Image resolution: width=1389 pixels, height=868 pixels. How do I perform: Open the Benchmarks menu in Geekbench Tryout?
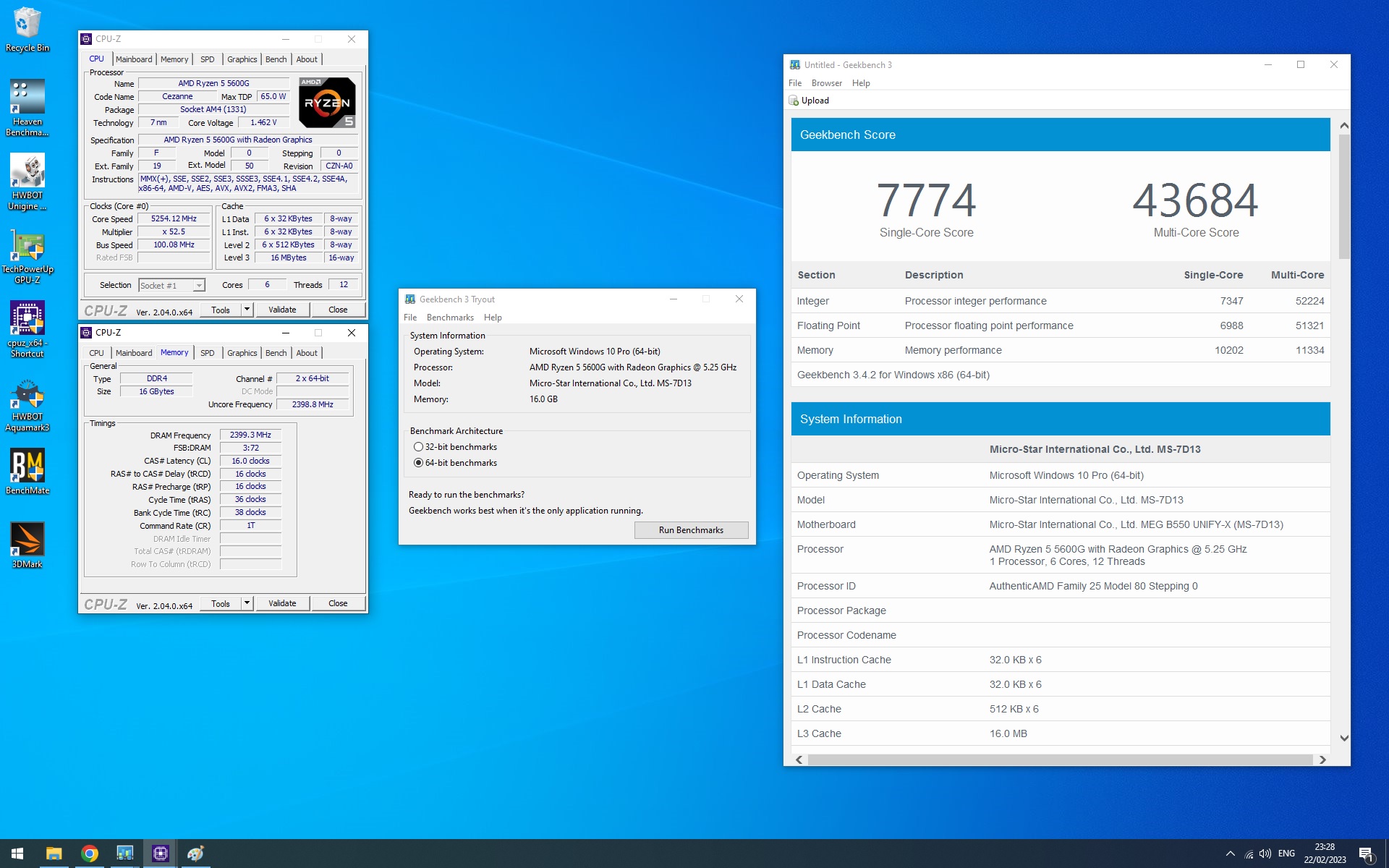(x=450, y=318)
